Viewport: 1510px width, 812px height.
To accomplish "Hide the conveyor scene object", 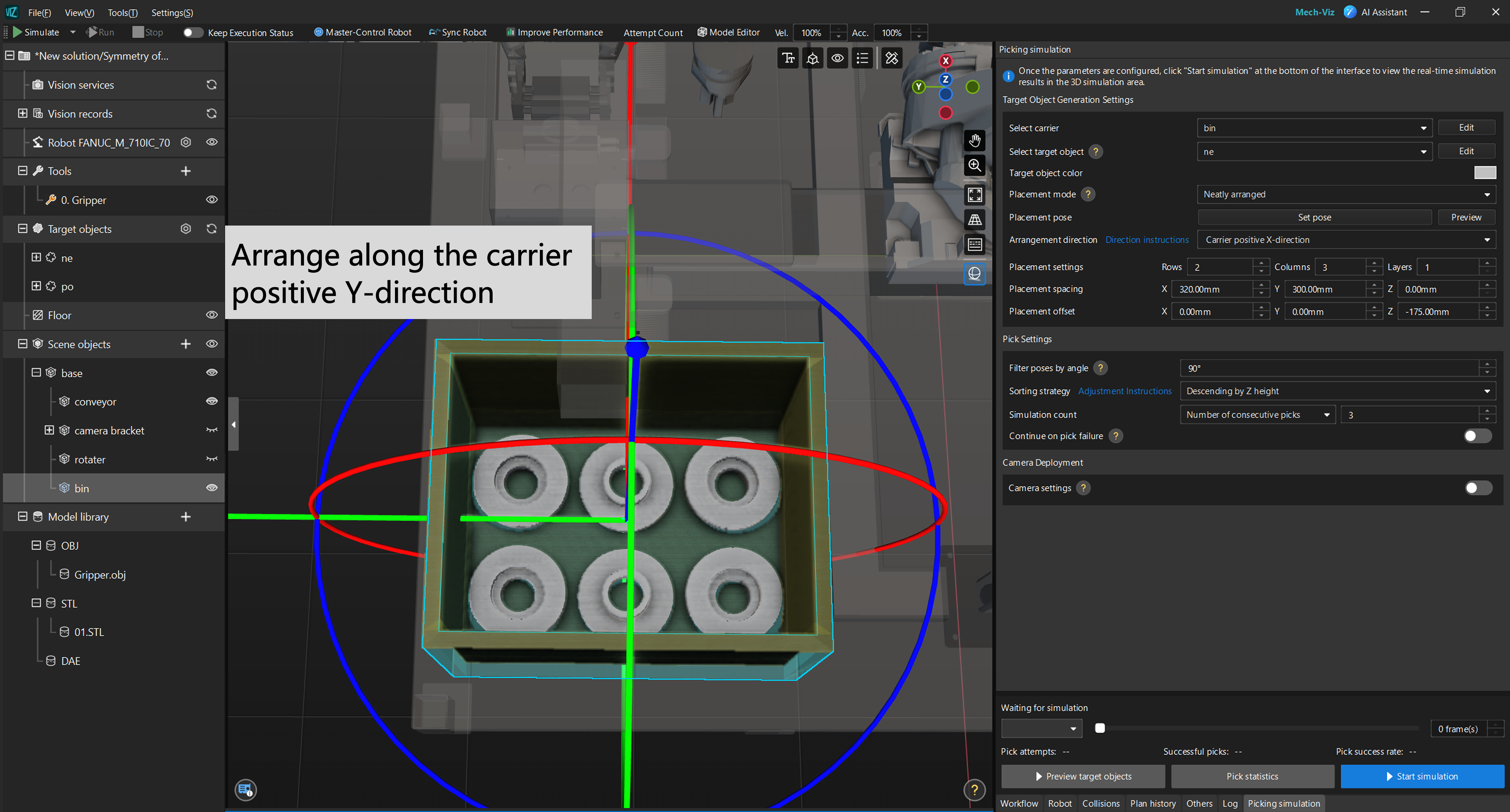I will coord(212,401).
